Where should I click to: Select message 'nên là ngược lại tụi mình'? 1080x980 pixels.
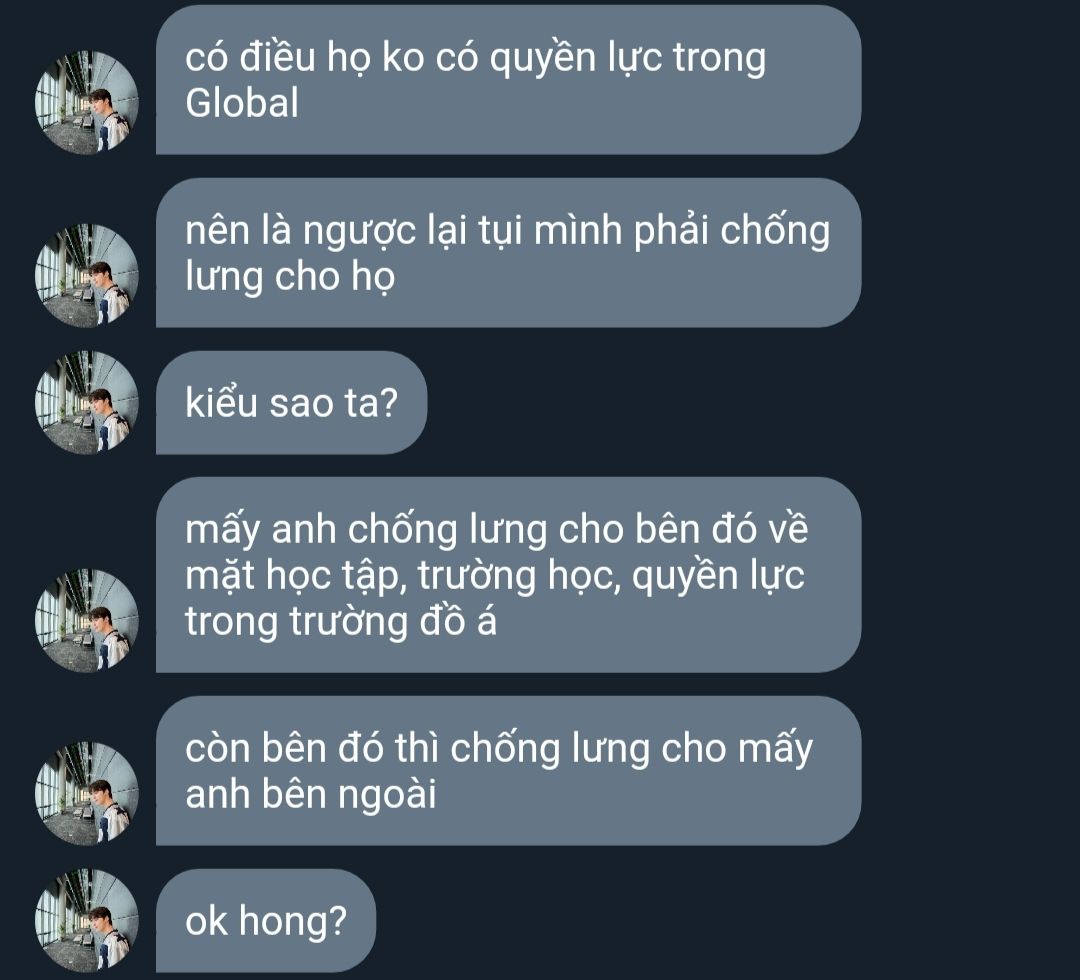(508, 253)
